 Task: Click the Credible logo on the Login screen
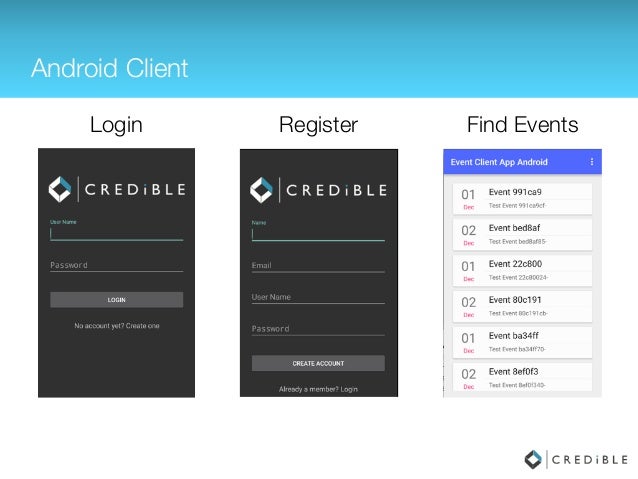pyautogui.click(x=117, y=189)
